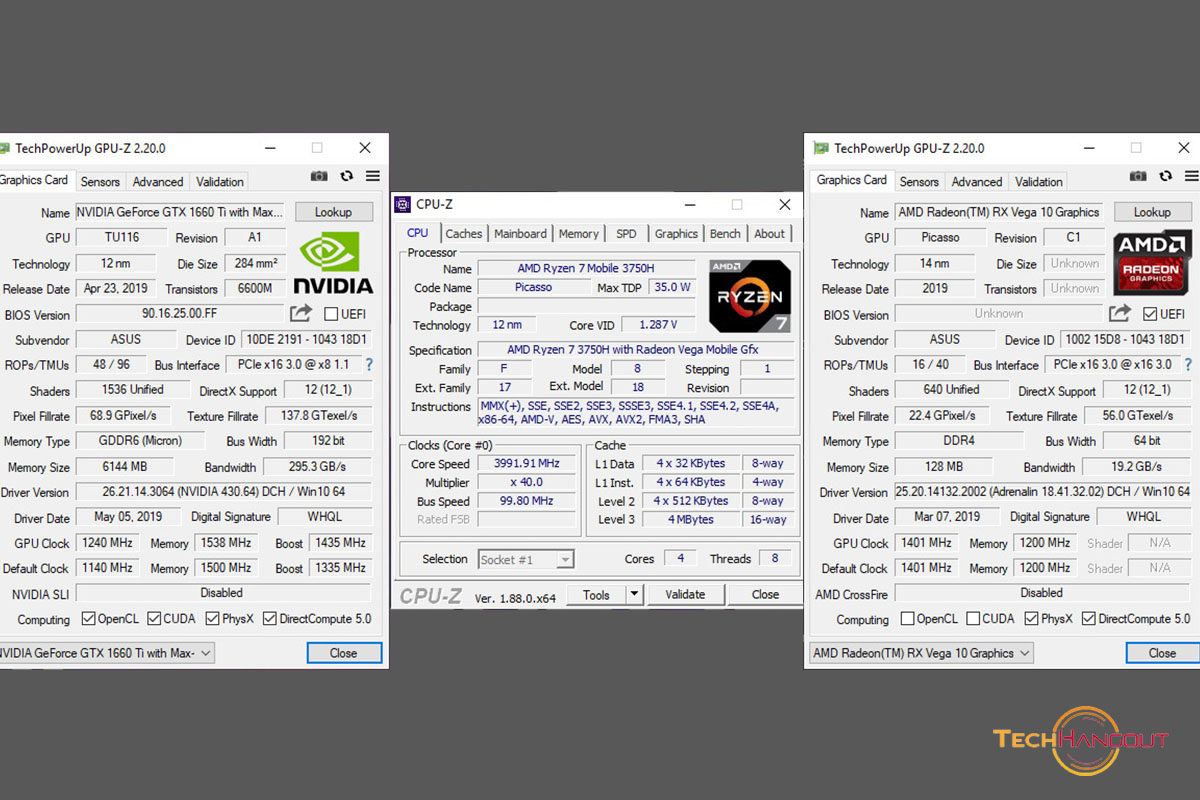Click Memory Type GDDR6 (Micron) field
This screenshot has width=1200, height=800.
(140, 441)
